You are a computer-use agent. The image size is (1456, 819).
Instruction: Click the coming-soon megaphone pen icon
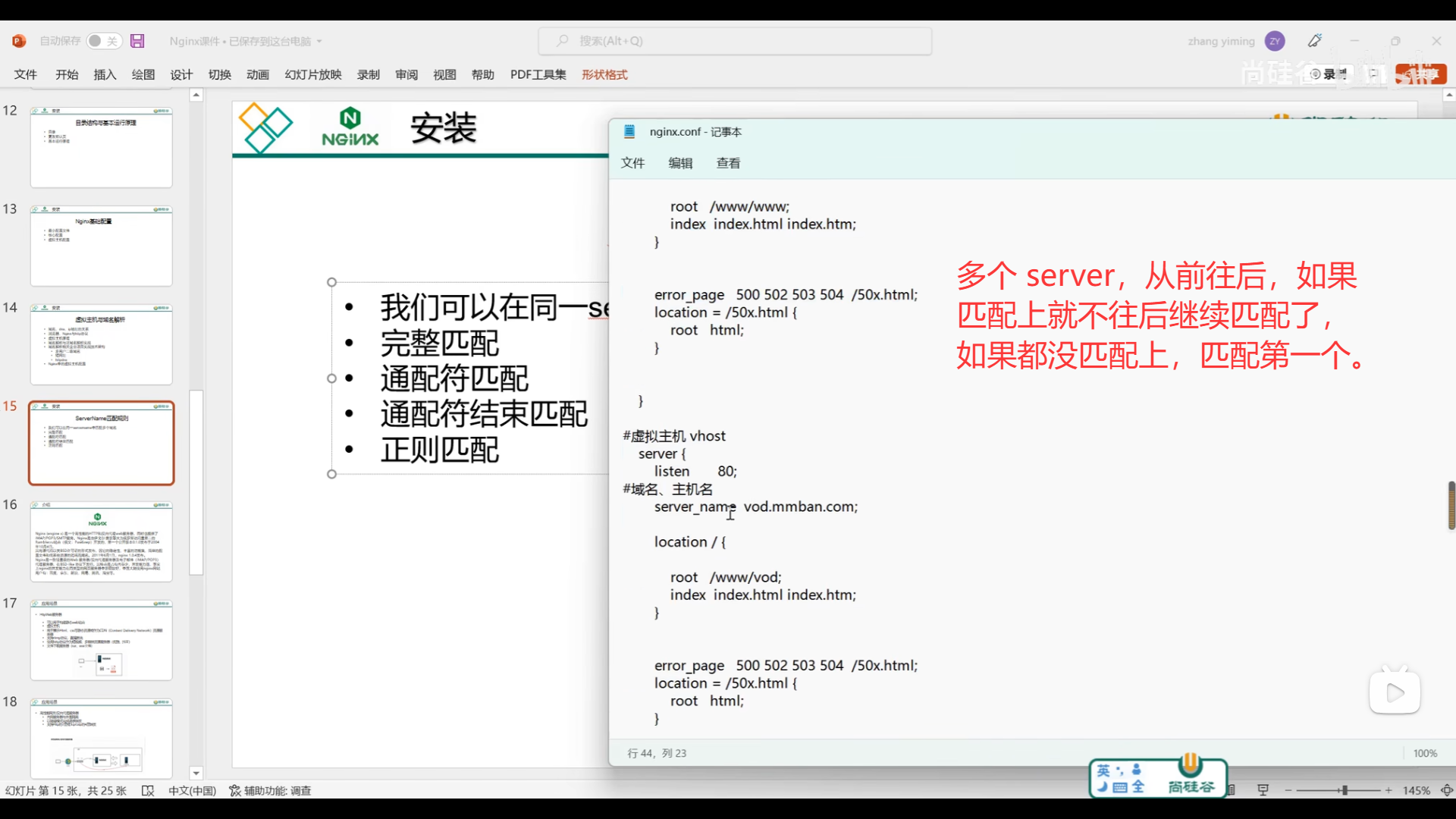pos(1315,41)
